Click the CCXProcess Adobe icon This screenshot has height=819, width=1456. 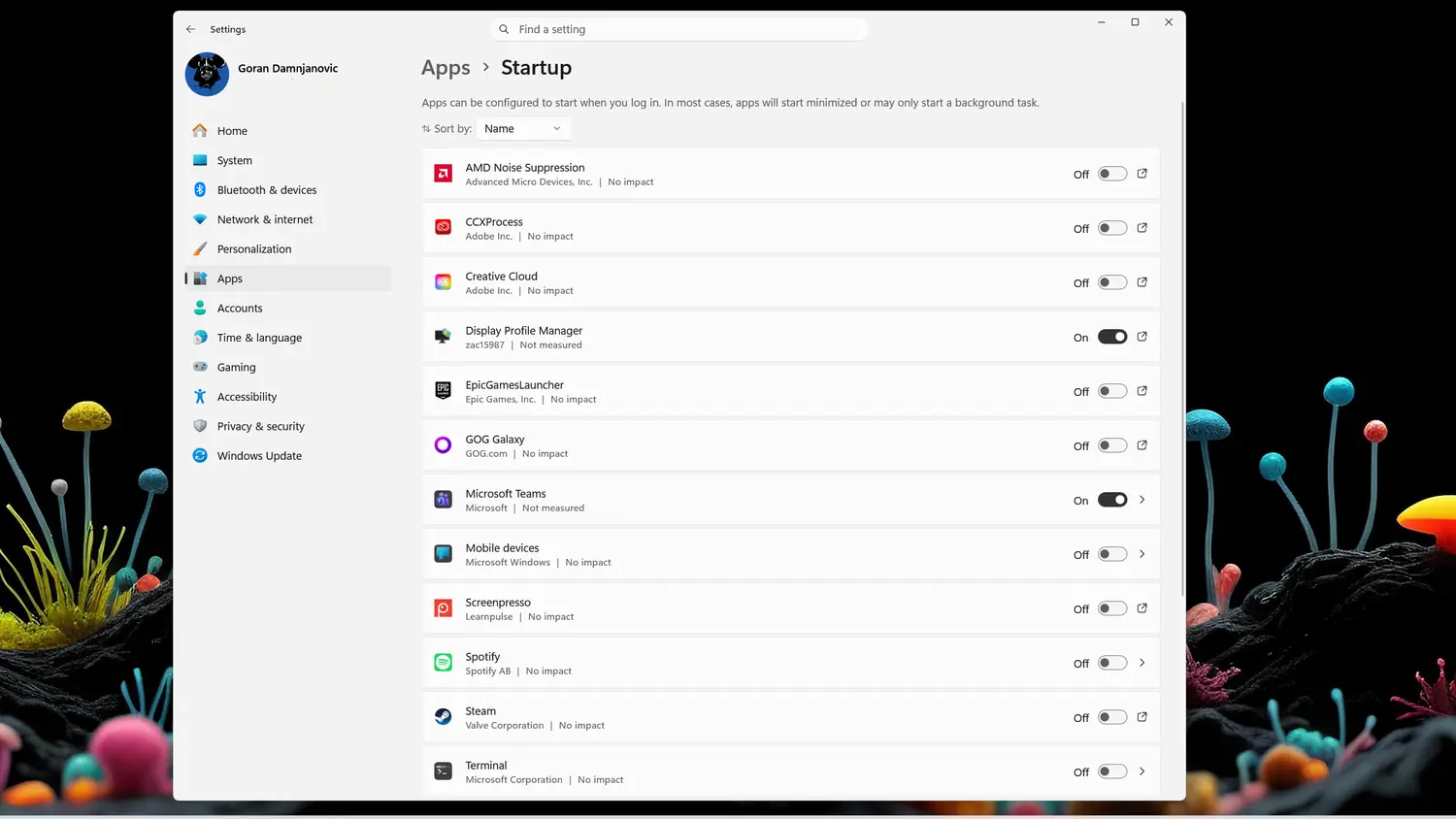coord(443,228)
